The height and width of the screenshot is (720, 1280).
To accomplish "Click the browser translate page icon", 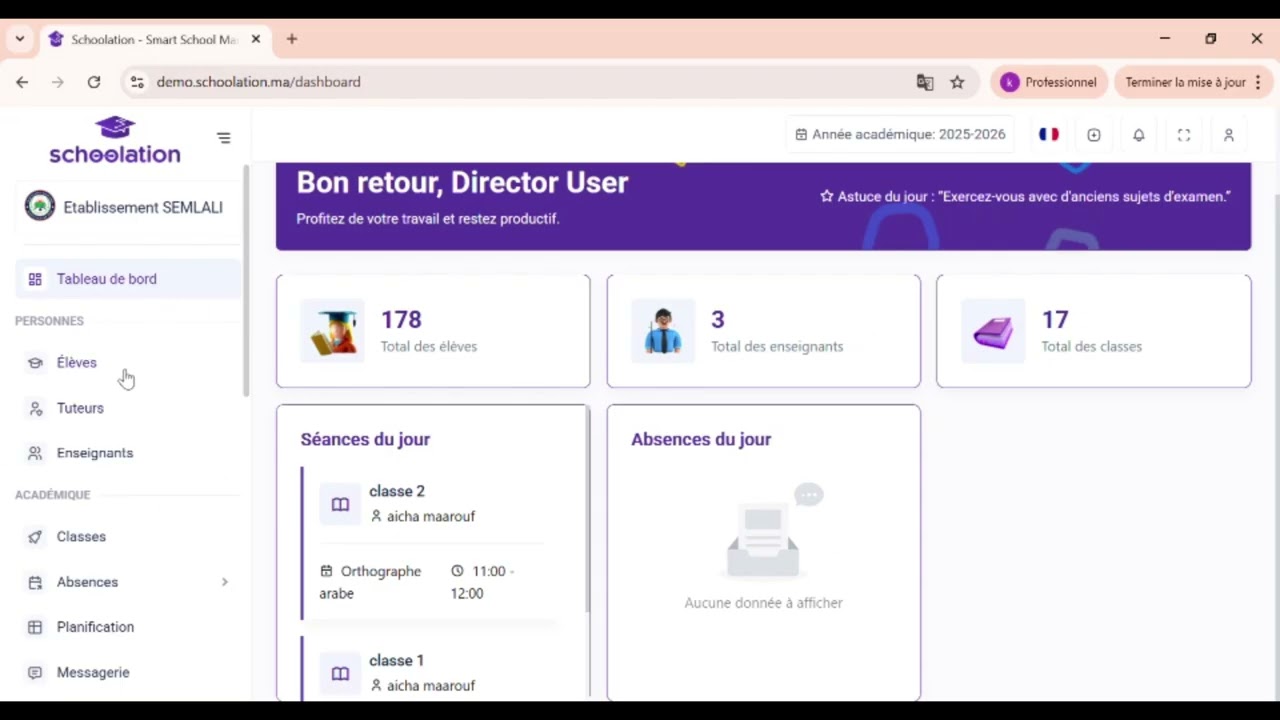I will (x=925, y=82).
